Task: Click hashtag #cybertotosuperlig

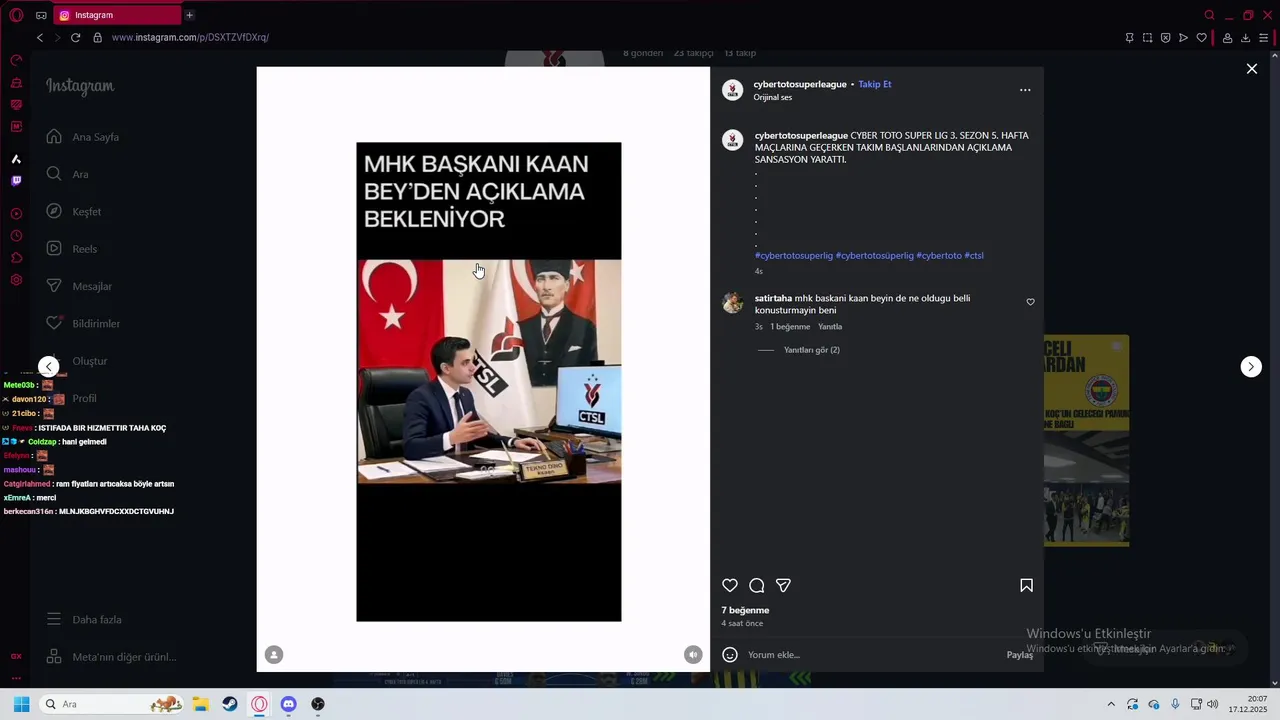Action: 794,256
